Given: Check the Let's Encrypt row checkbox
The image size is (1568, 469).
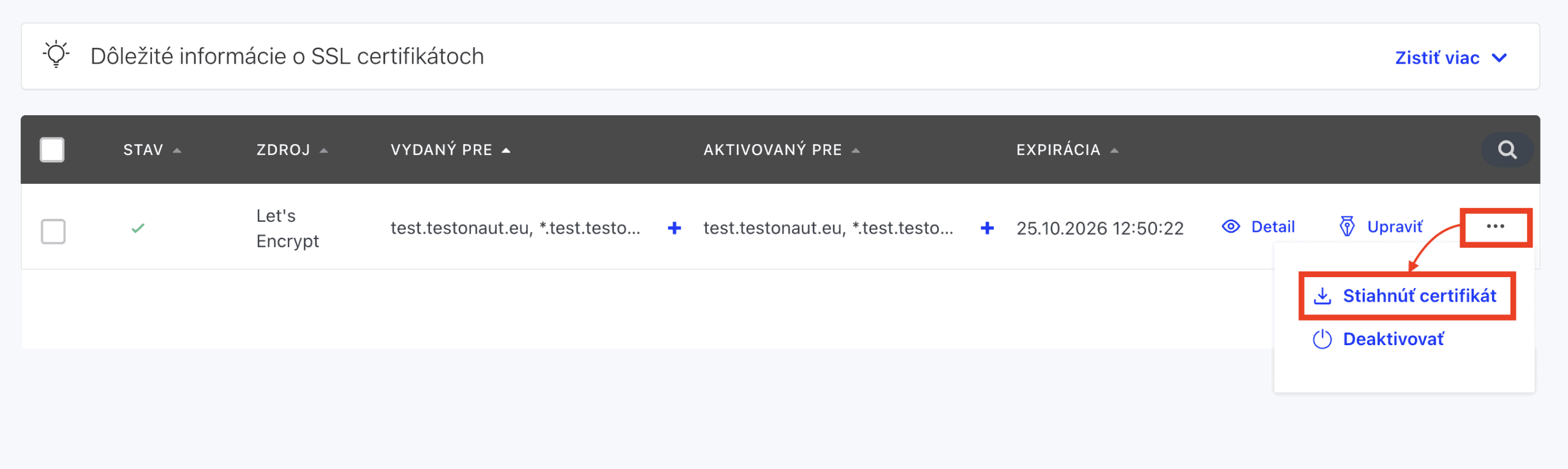Looking at the screenshot, I should (53, 231).
